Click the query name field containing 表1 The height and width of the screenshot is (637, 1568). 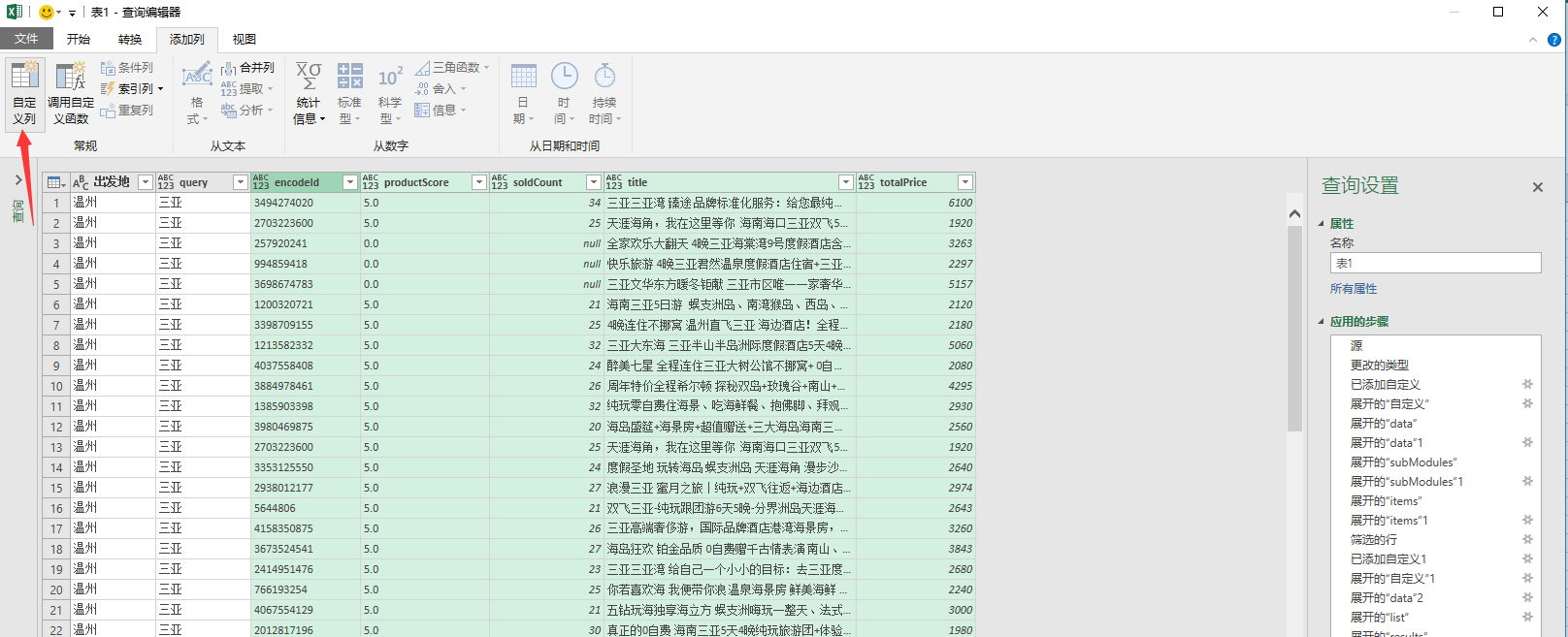point(1435,263)
